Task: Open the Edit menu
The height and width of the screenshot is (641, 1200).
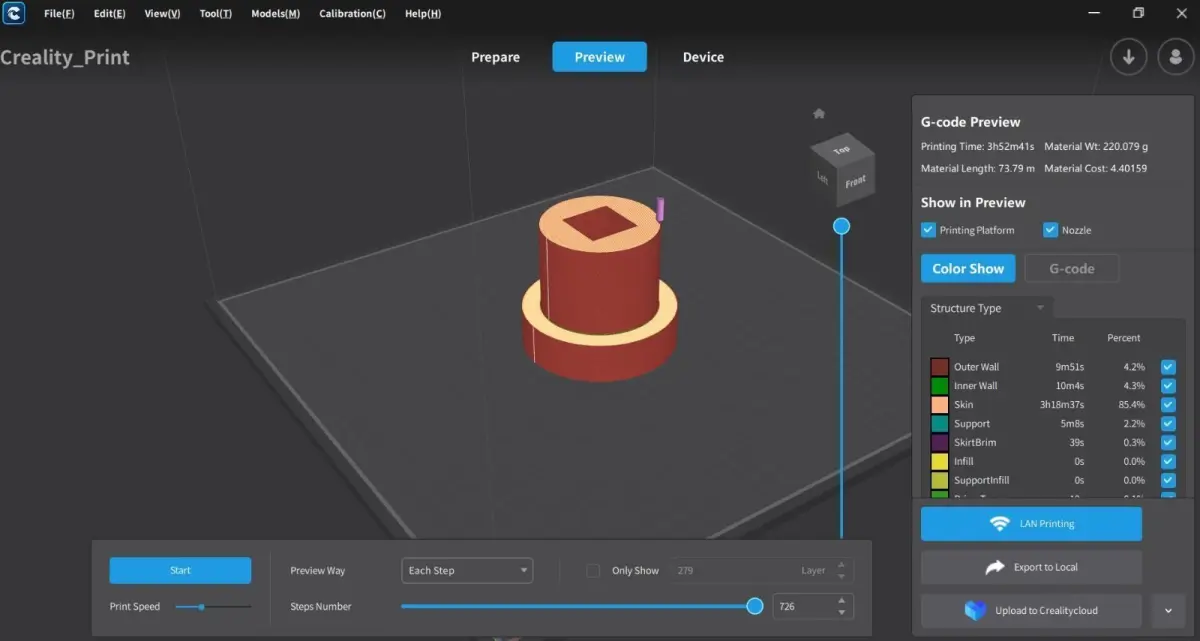Action: 110,14
